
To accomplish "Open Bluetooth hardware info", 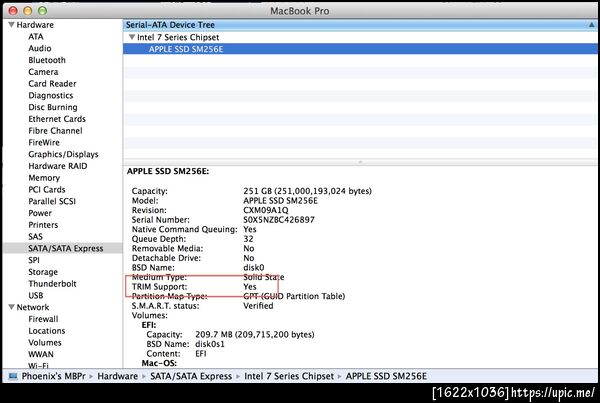I will click(47, 60).
